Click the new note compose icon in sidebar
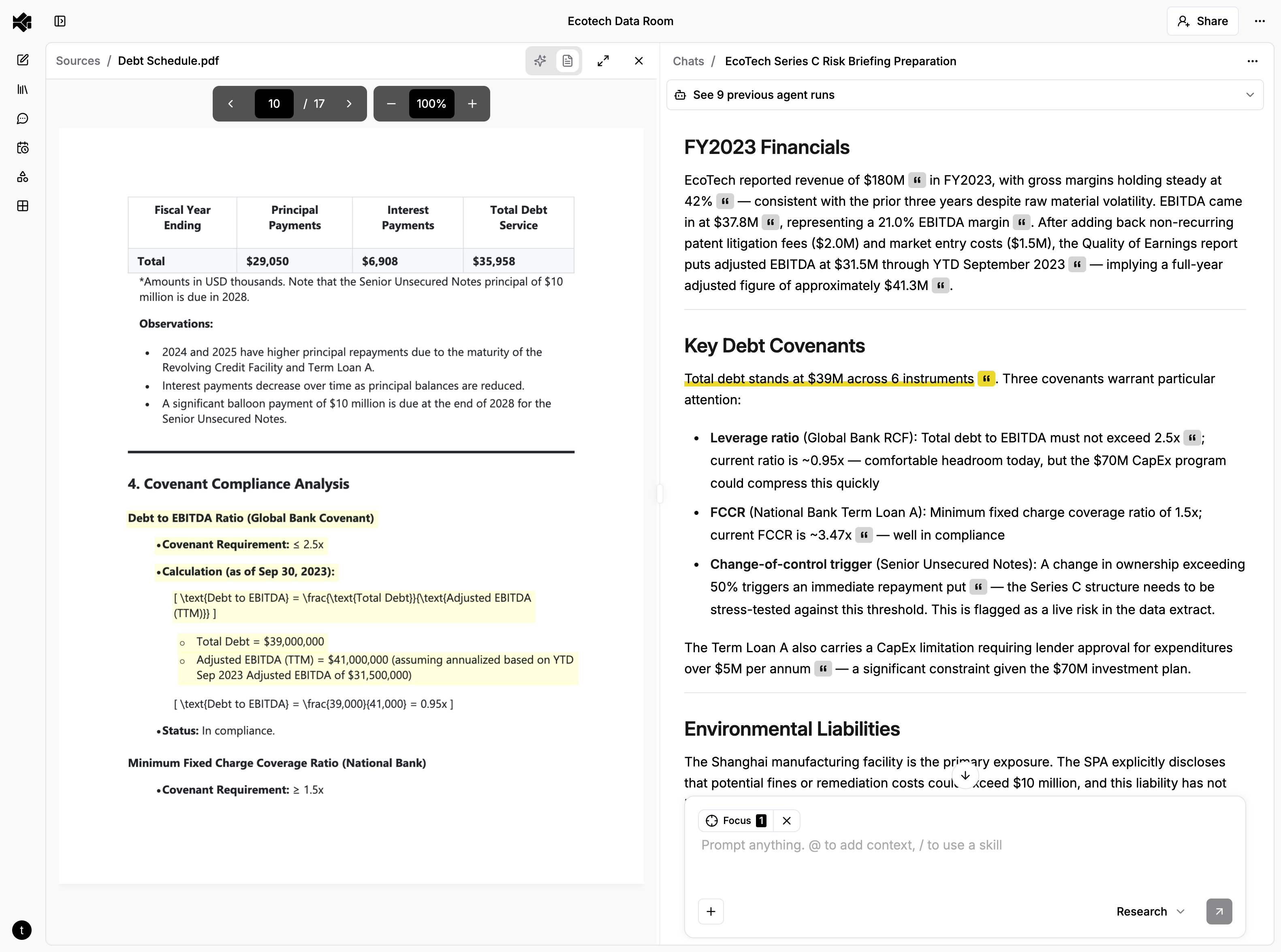 [22, 60]
